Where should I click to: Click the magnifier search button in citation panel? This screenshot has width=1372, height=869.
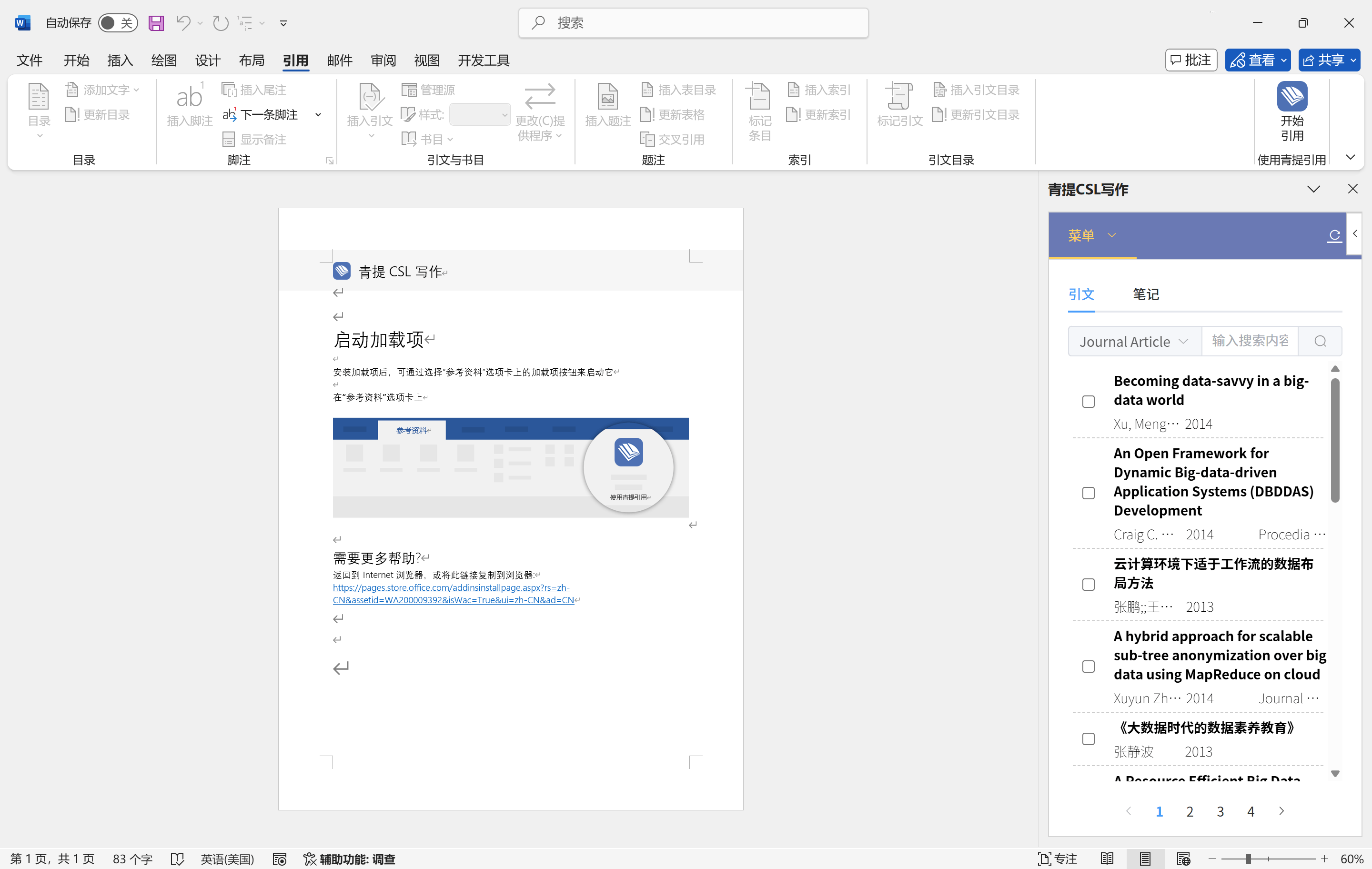tap(1320, 341)
